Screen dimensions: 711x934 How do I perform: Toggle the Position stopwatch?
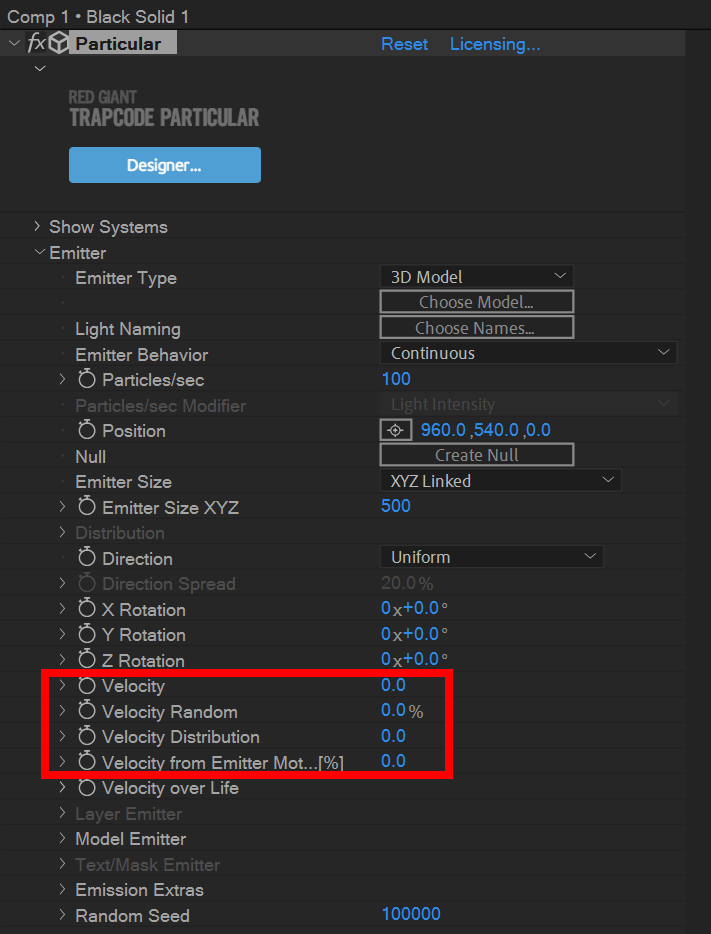[x=87, y=430]
